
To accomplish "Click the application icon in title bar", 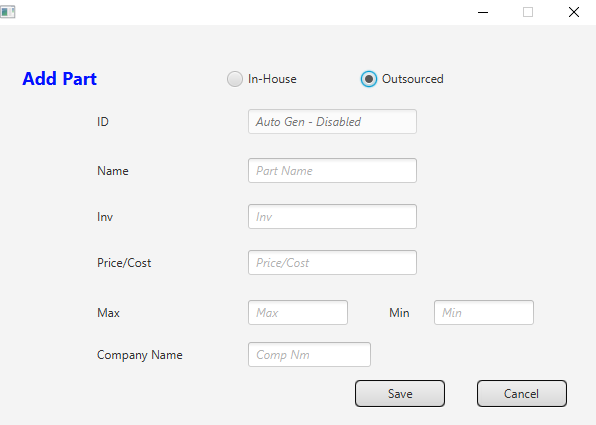I will coord(8,12).
